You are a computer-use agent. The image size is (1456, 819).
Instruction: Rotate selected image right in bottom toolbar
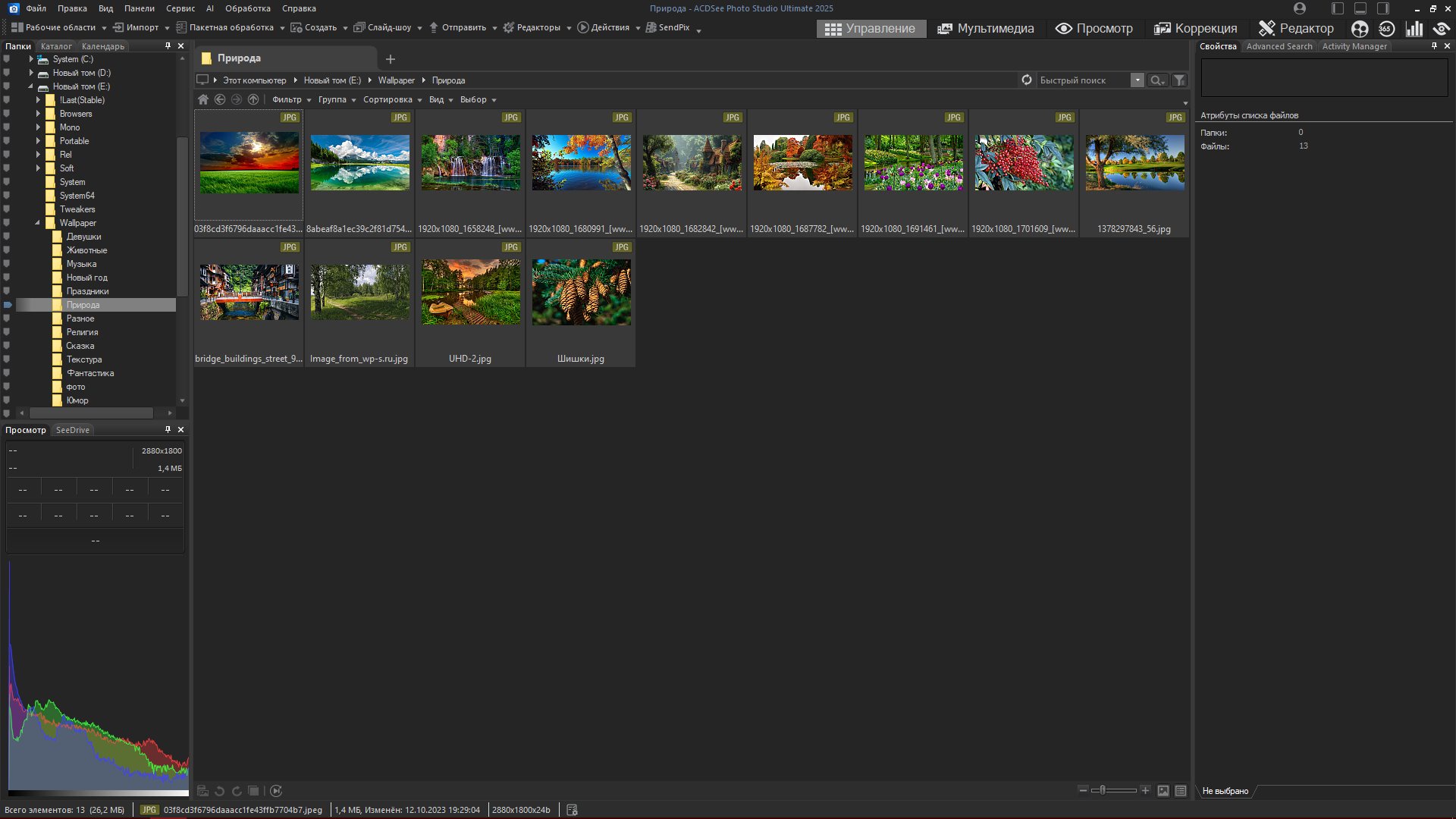point(237,791)
